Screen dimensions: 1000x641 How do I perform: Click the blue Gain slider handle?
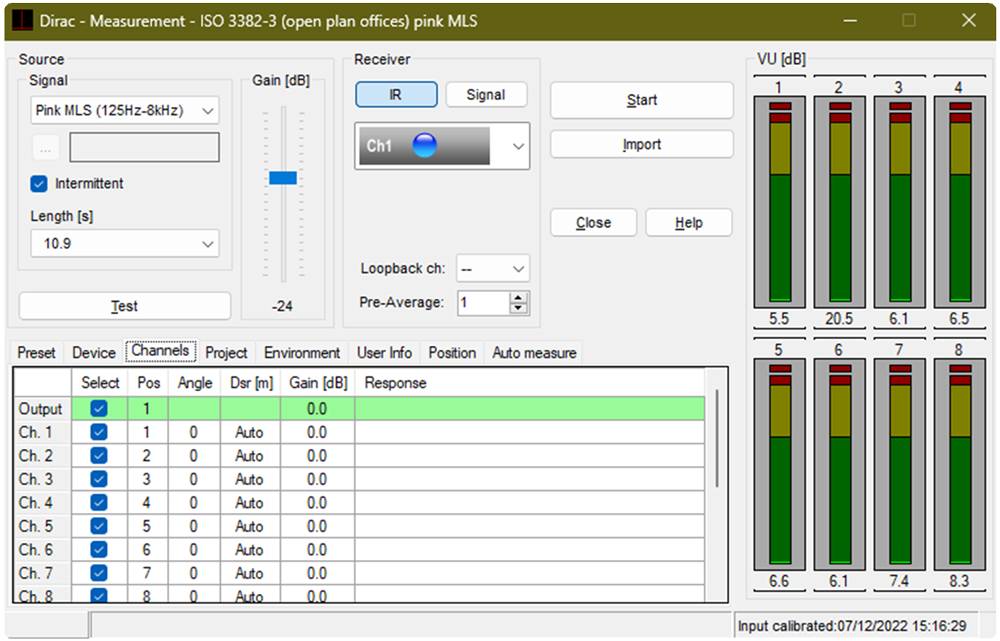[x=283, y=178]
